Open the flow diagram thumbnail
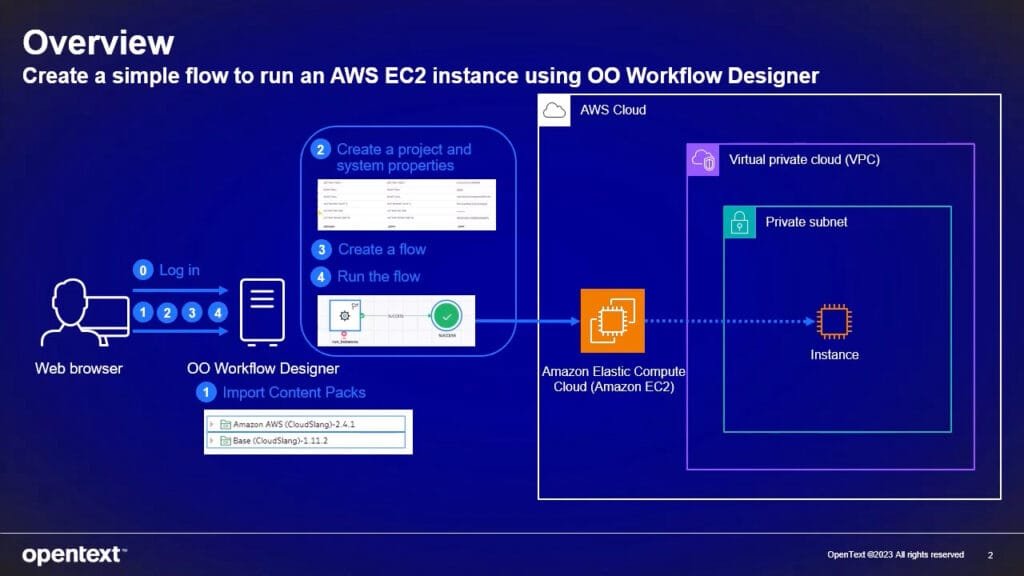1024x576 pixels. pos(396,321)
